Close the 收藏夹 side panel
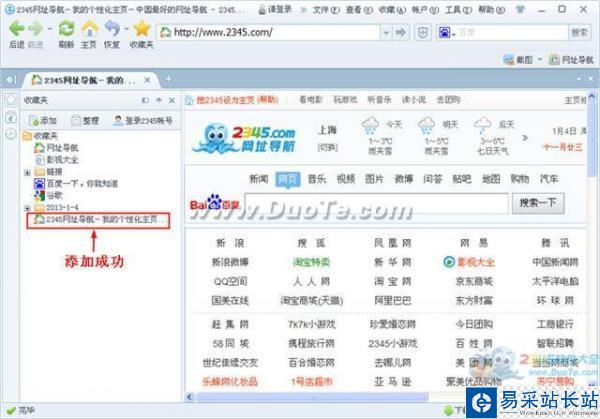 click(172, 100)
